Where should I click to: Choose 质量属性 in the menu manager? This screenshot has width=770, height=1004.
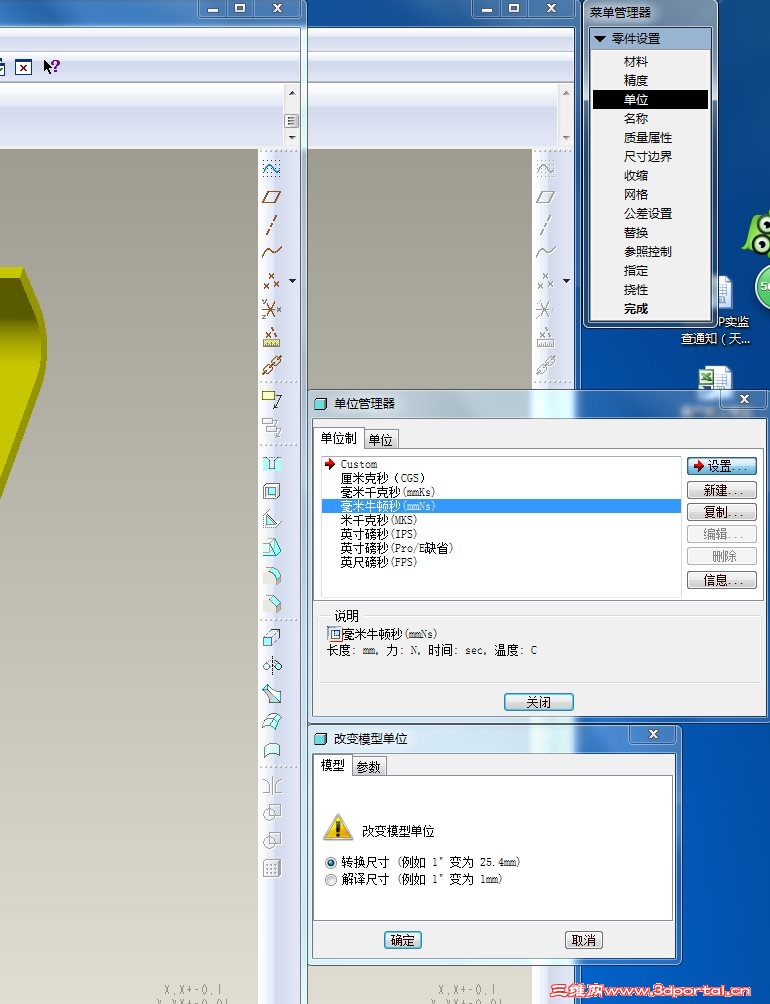[x=648, y=138]
